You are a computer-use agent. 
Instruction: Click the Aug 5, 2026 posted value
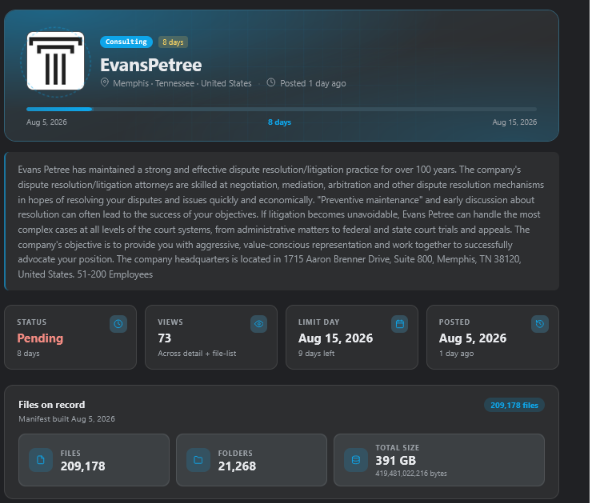click(x=473, y=338)
